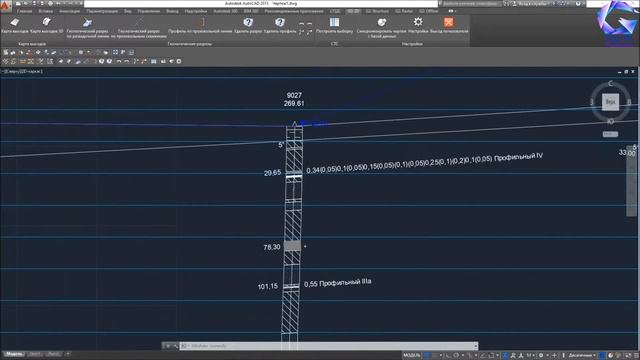Select the text 0,55 Профильный IIIa
Screen dimensions: 640x360
click(338, 283)
